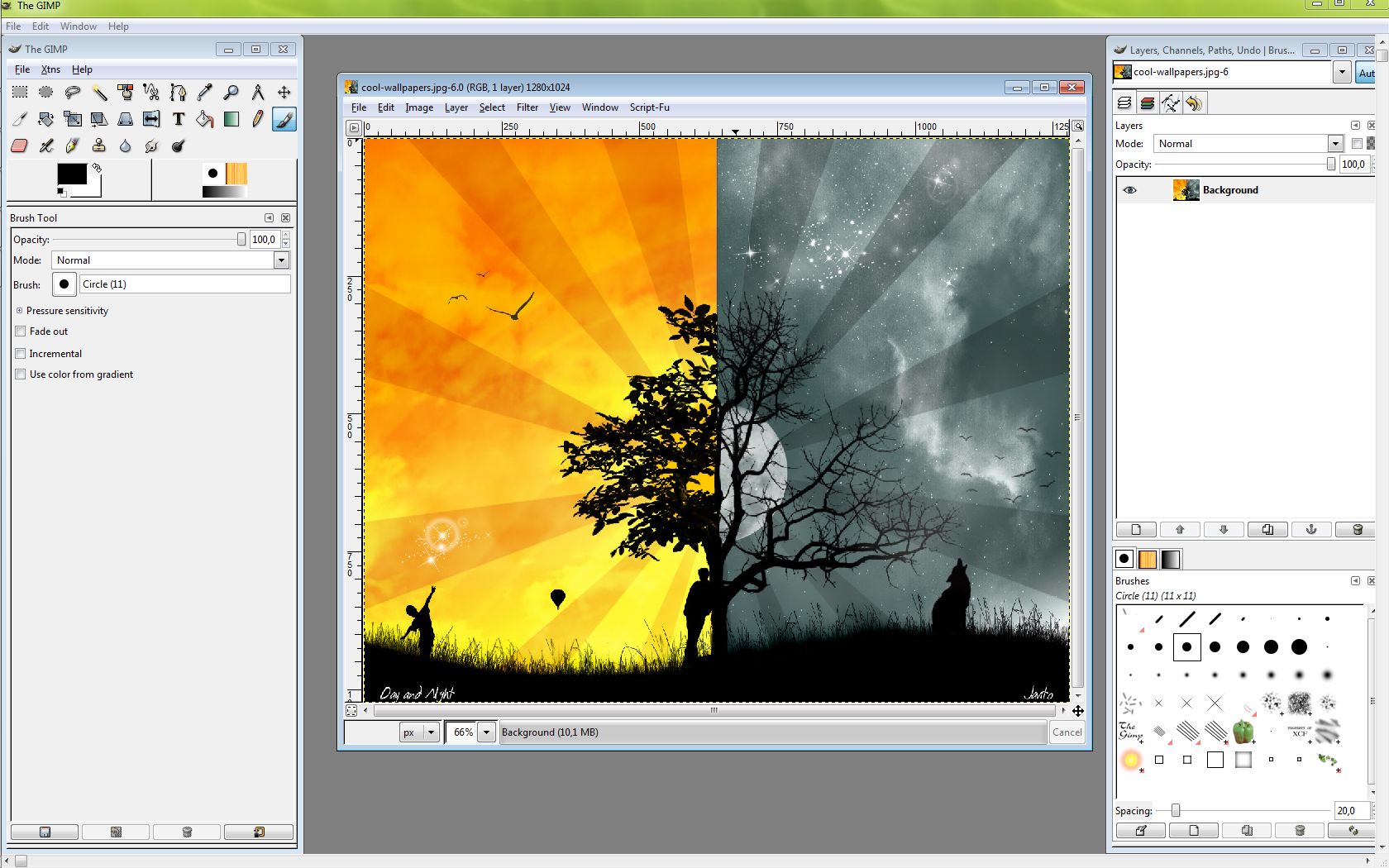Select the Rotate tool
Viewport: 1389px width, 868px height.
click(46, 119)
